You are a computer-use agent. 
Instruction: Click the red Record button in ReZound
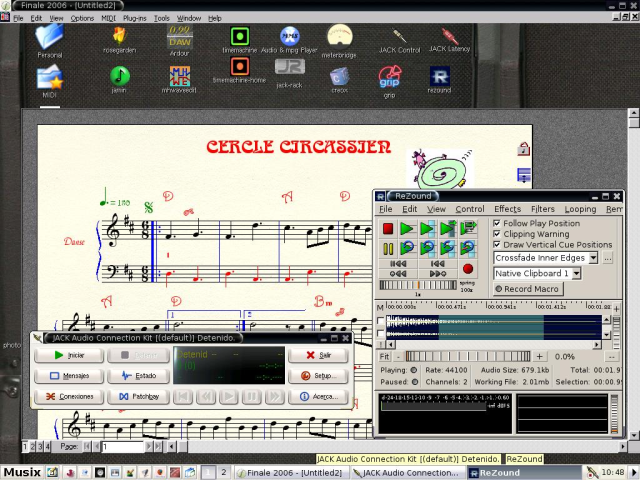coord(467,269)
